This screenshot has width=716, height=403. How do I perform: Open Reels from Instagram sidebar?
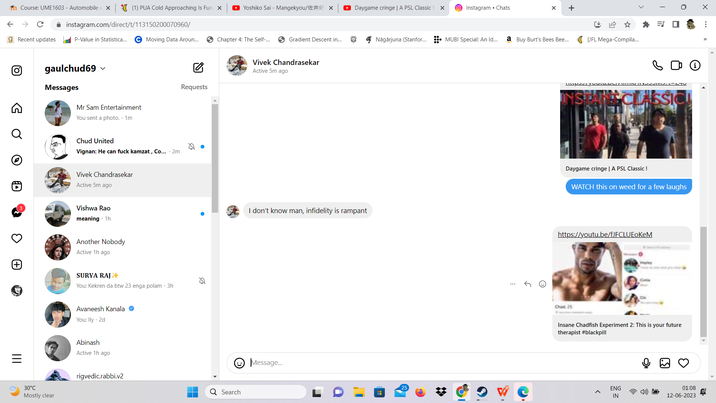click(17, 186)
